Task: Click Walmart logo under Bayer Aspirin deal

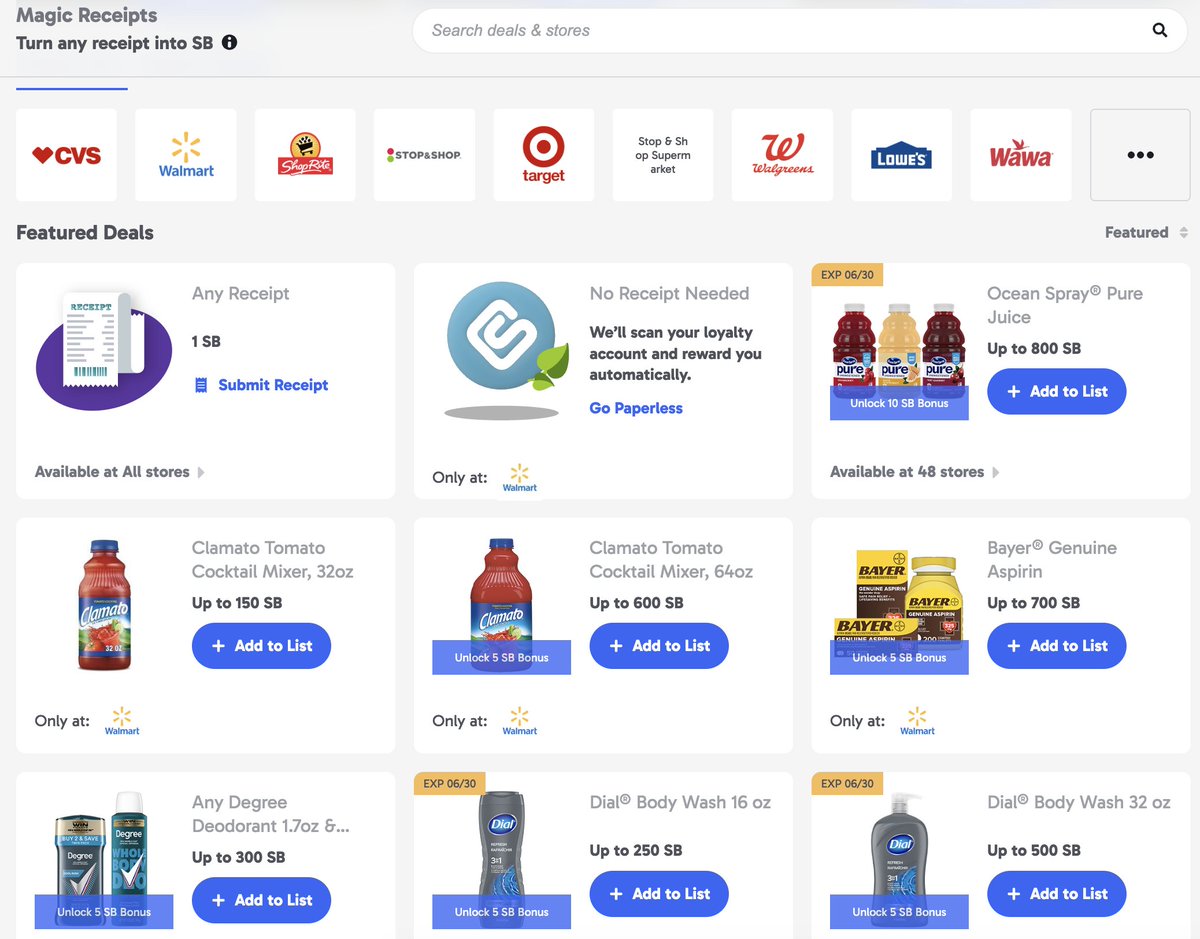Action: [x=917, y=721]
